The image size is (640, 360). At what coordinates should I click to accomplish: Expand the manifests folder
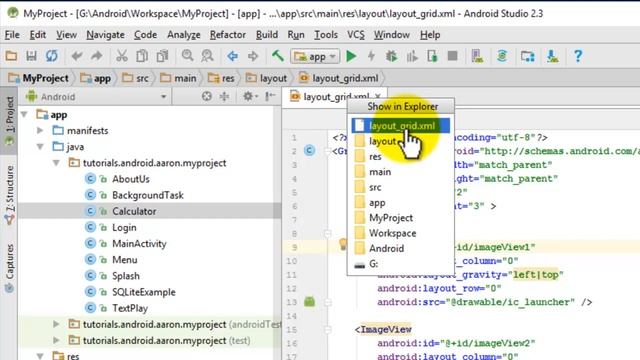pos(40,131)
